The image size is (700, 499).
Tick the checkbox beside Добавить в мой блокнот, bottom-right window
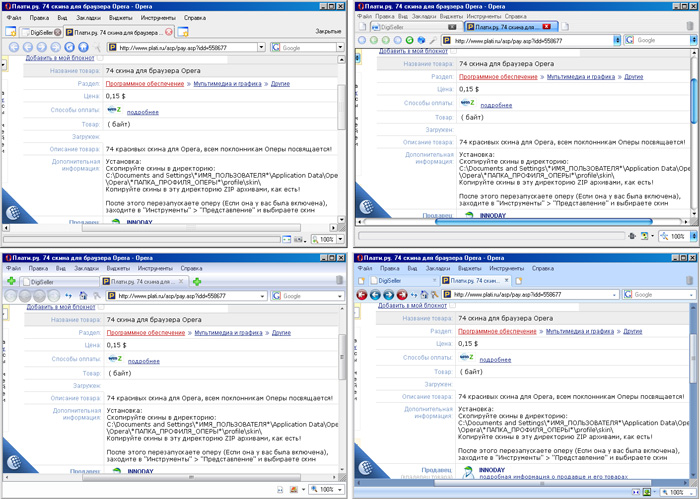coord(453,306)
